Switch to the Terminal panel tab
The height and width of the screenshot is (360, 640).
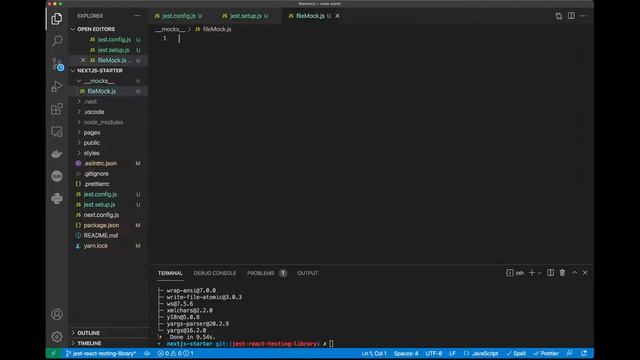coord(170,273)
